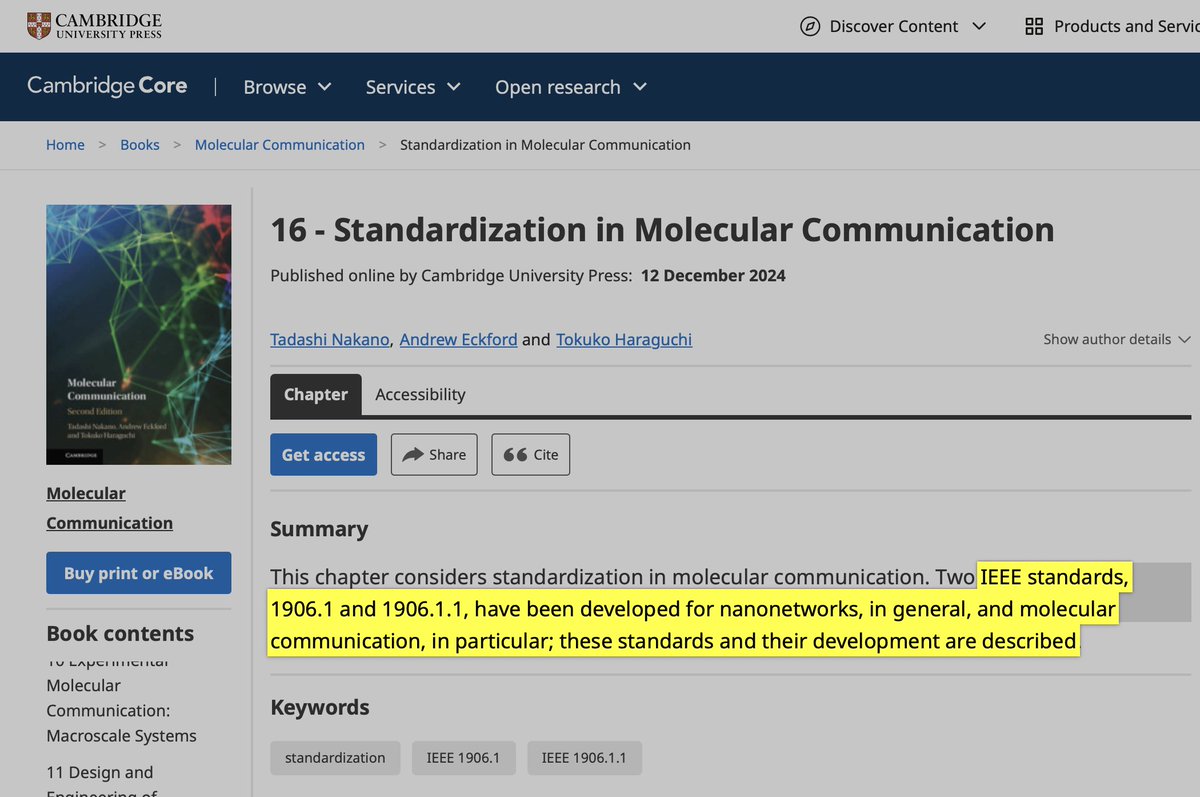Expand Show author details
Viewport: 1200px width, 797px height.
pos(1117,339)
